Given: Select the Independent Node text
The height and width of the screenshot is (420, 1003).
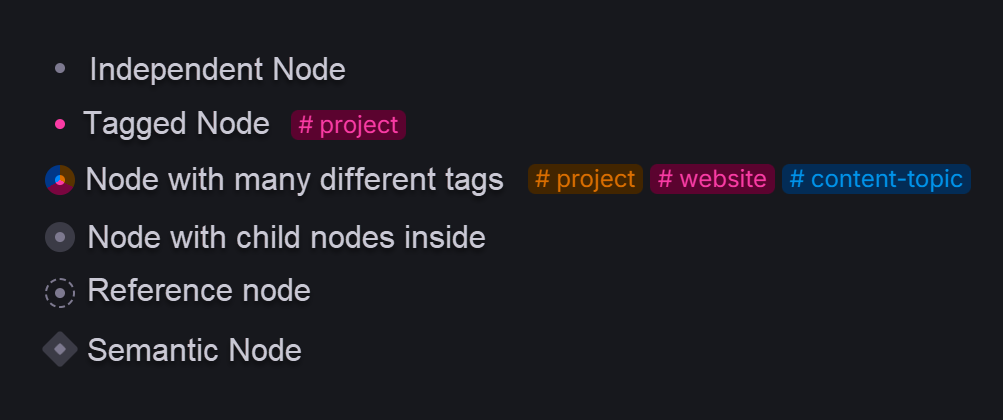Looking at the screenshot, I should point(217,69).
